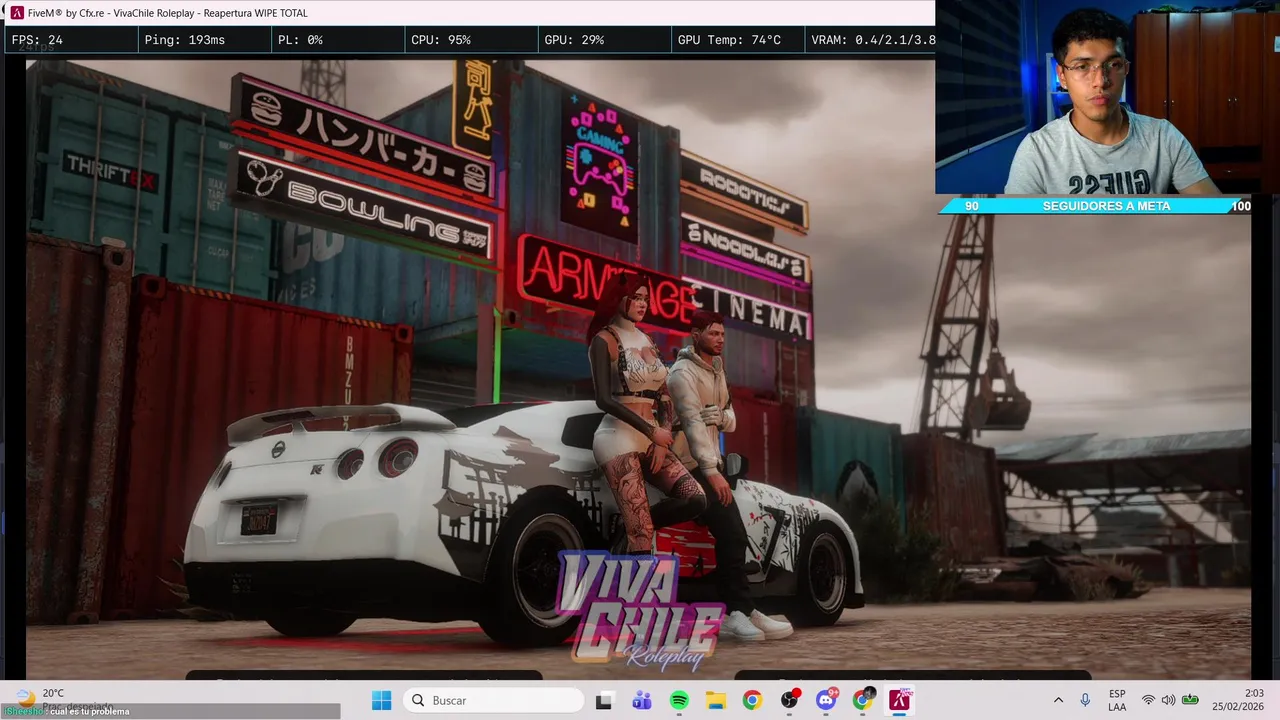Click the FPS: 24 overlay readout
This screenshot has height=720, width=1280.
tap(37, 40)
